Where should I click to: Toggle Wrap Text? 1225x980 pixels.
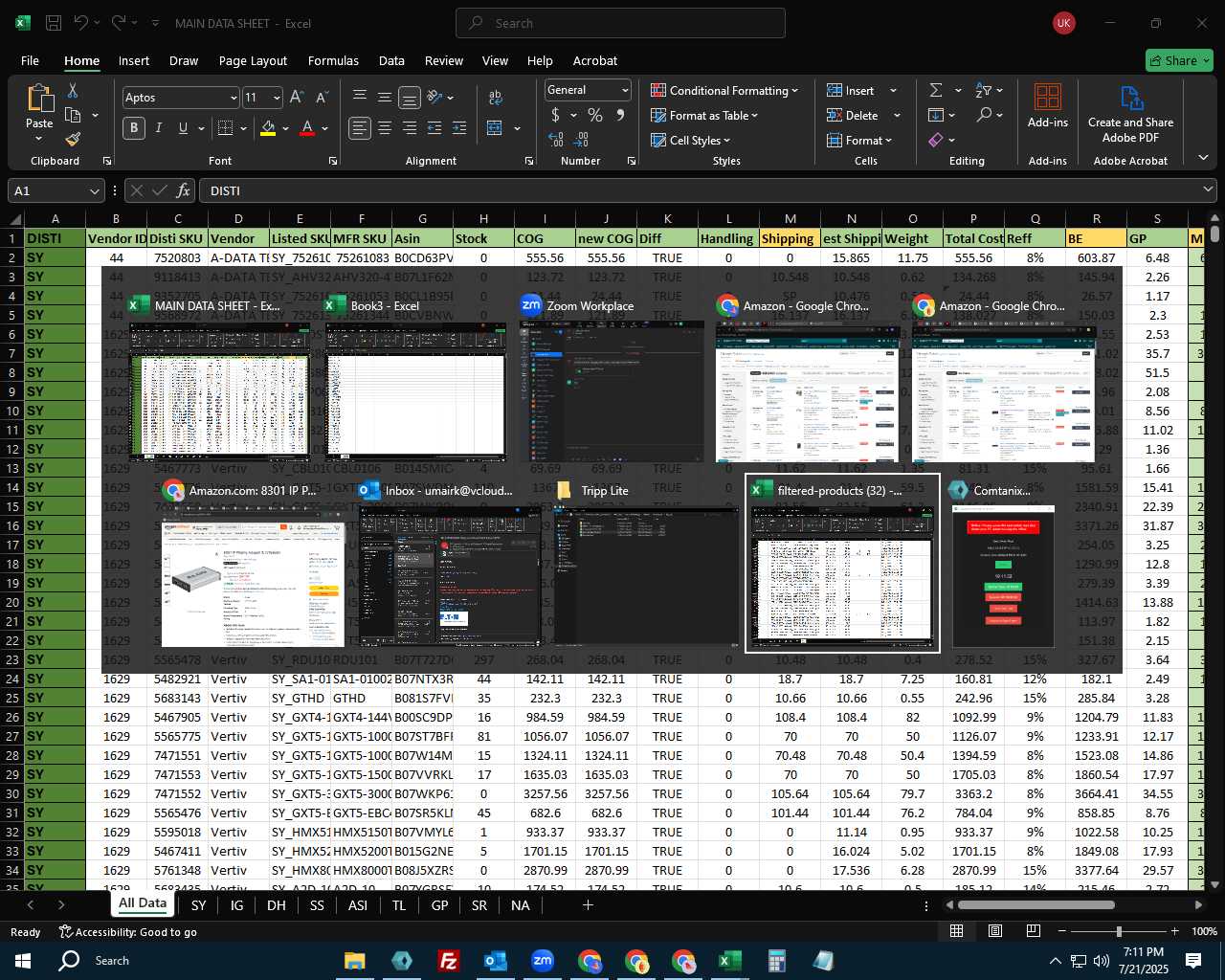click(x=495, y=97)
